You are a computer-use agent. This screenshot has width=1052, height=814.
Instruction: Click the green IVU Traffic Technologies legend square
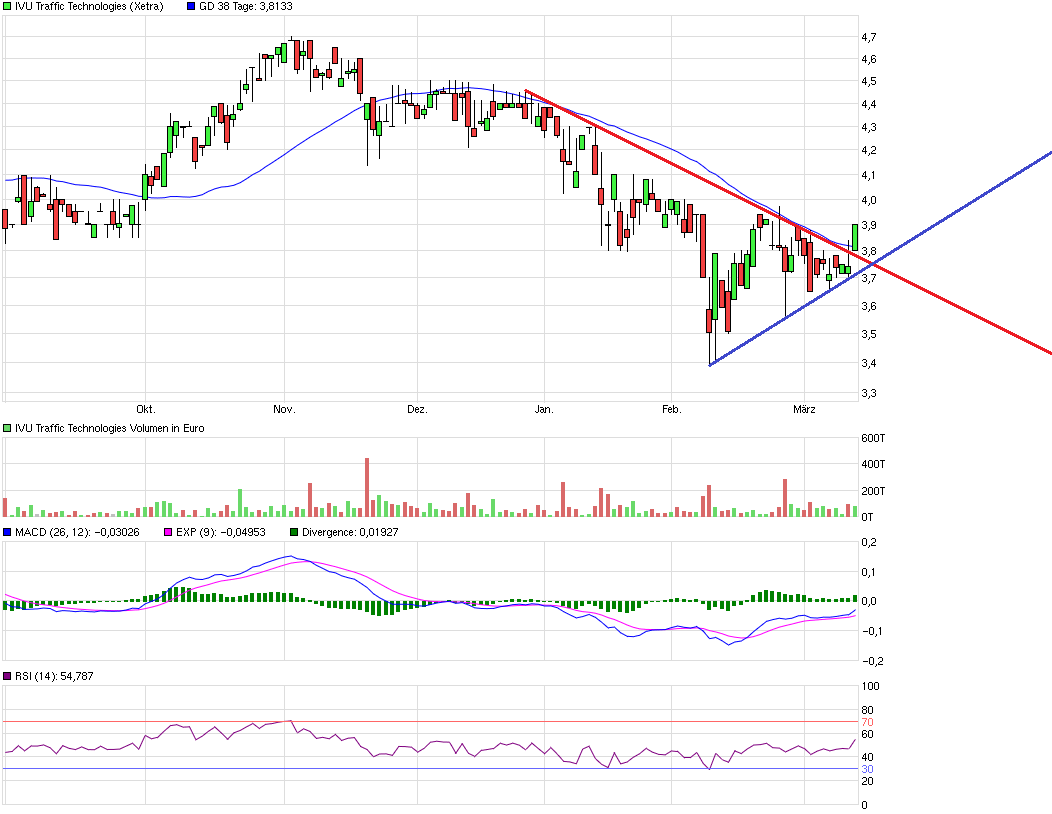8,6
